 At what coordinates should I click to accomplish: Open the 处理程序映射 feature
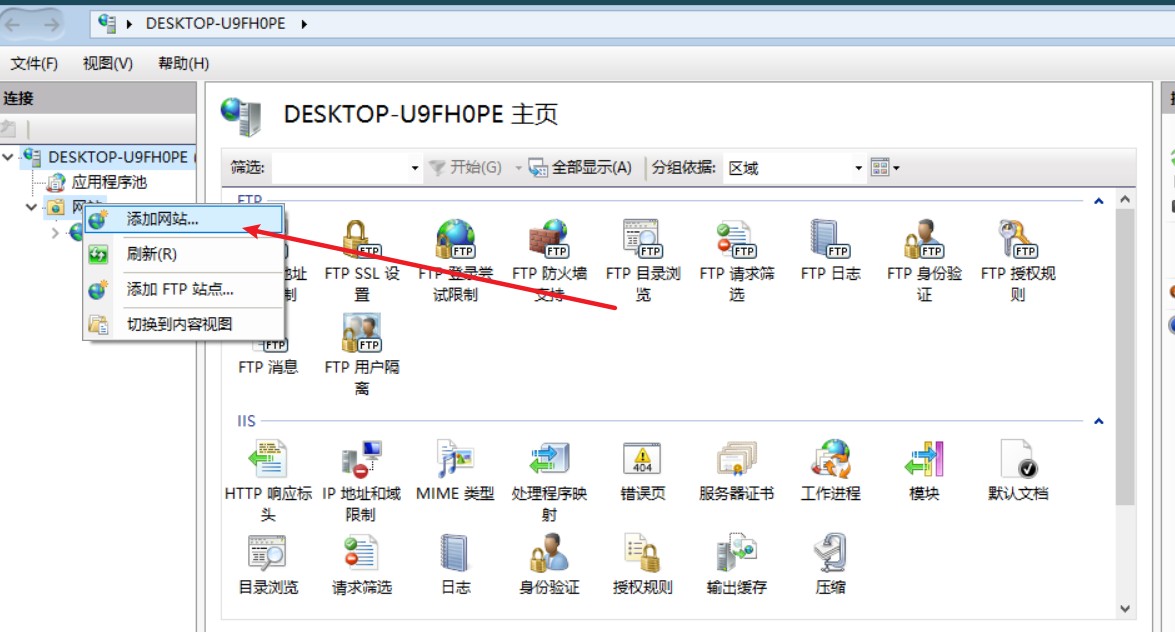pyautogui.click(x=549, y=481)
